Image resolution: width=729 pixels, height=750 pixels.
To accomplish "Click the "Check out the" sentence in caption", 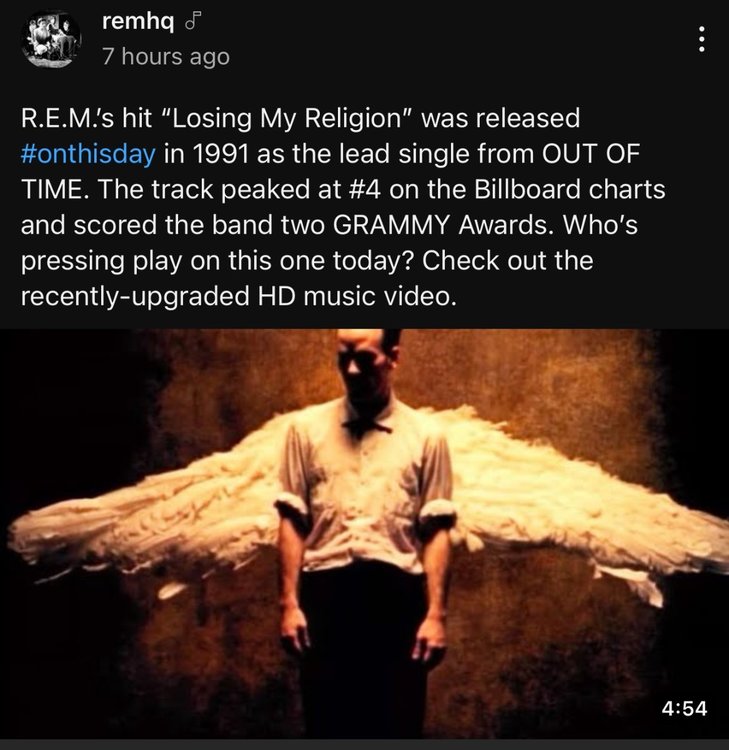I will click(508, 261).
